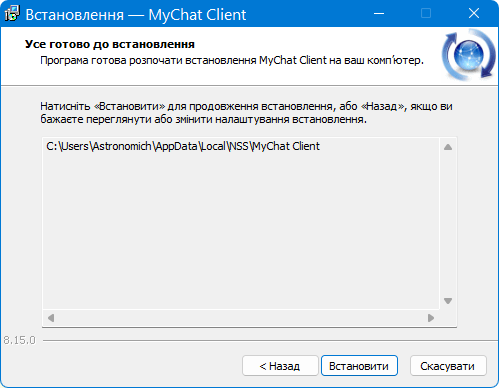Click the line starting Натисніть «Встановити»
Image resolution: width=499 pixels, height=388 pixels.
(x=246, y=106)
